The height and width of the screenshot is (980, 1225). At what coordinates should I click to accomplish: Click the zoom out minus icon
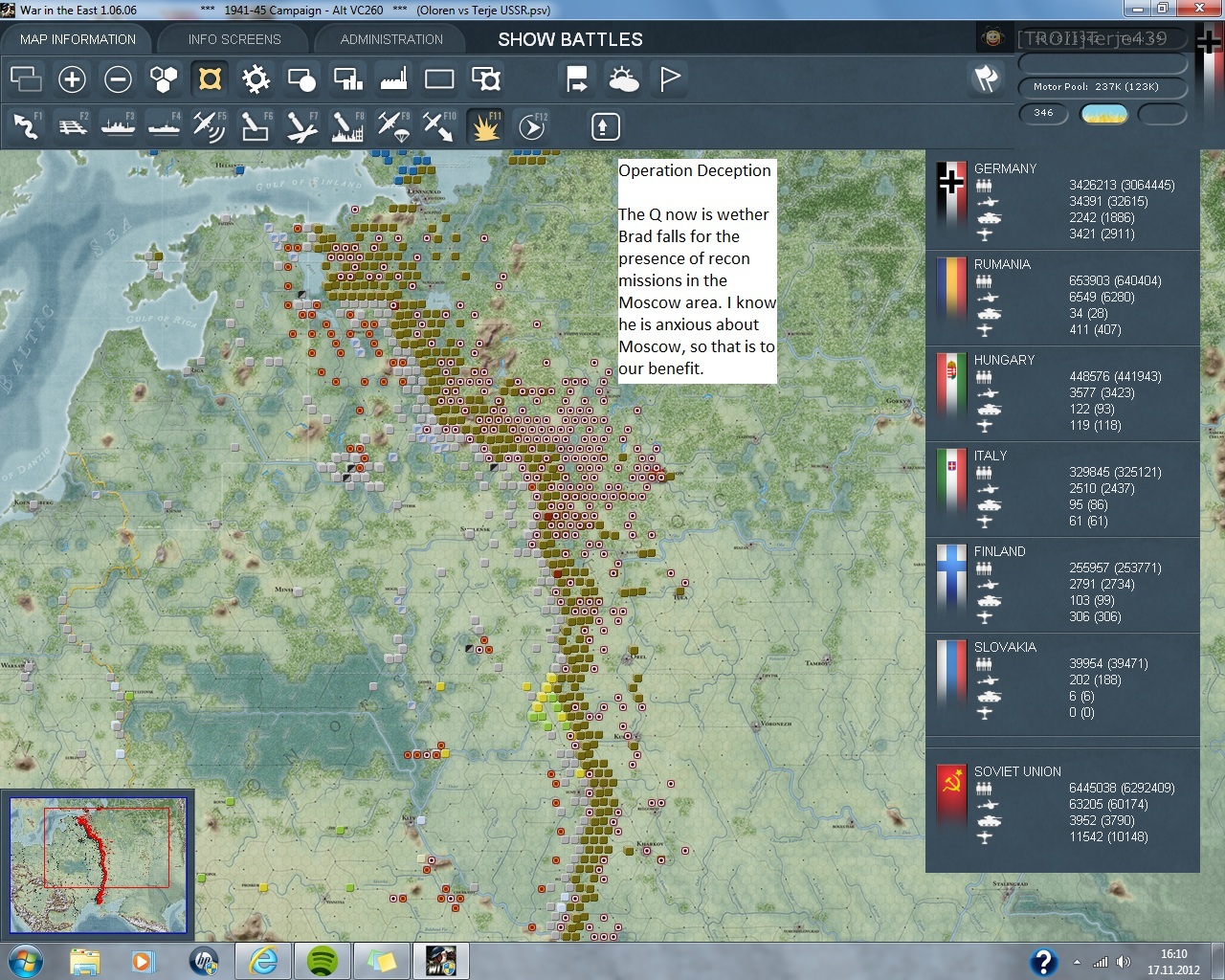[x=118, y=78]
